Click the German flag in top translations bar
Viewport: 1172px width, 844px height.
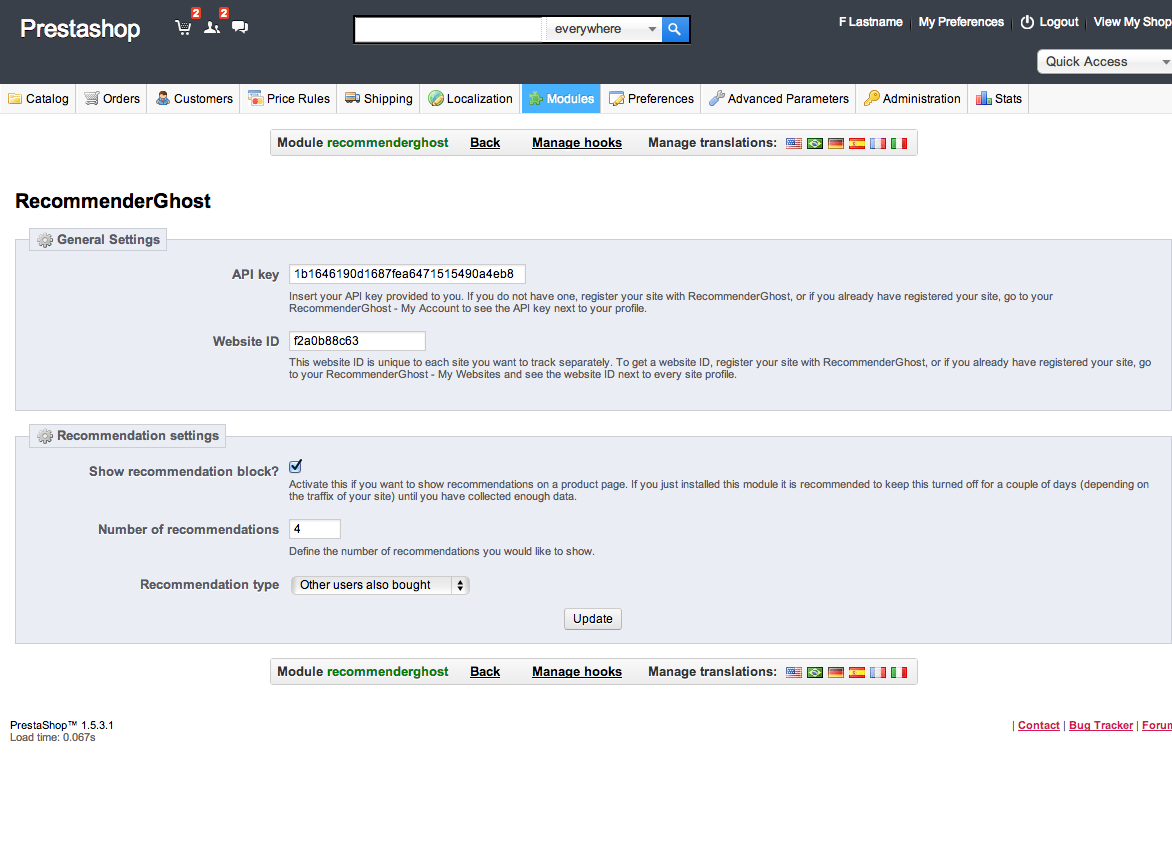(x=836, y=144)
